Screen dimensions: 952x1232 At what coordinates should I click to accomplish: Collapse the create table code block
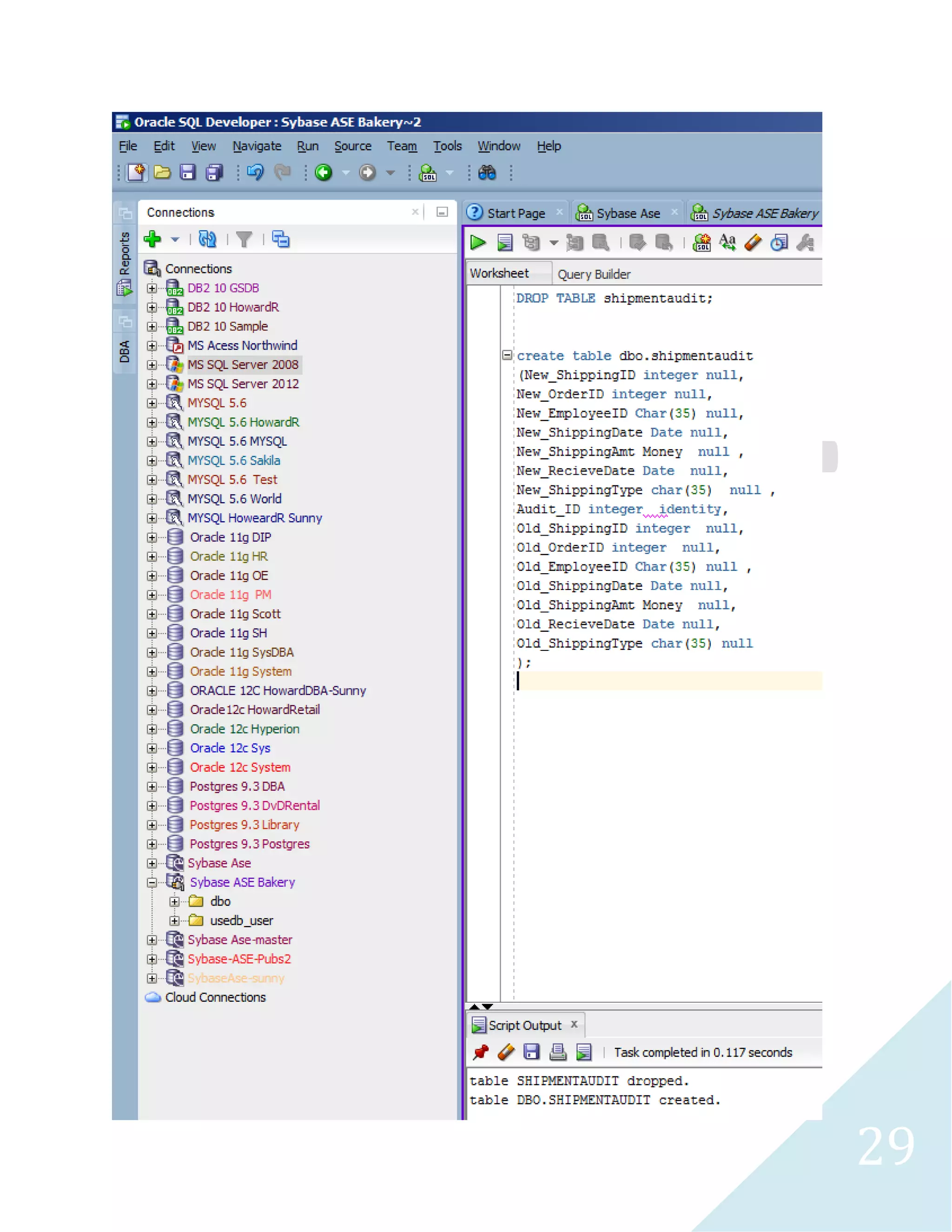(507, 355)
